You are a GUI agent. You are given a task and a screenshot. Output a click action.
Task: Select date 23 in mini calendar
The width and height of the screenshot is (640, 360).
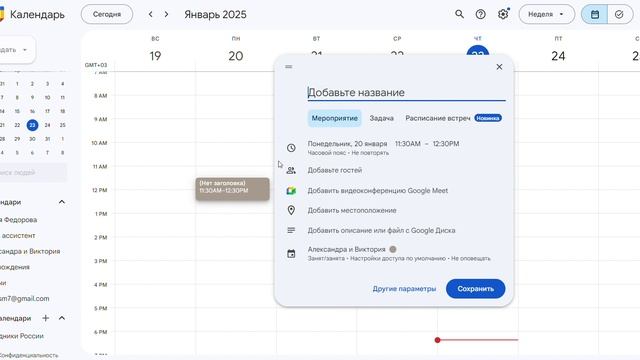tap(32, 125)
